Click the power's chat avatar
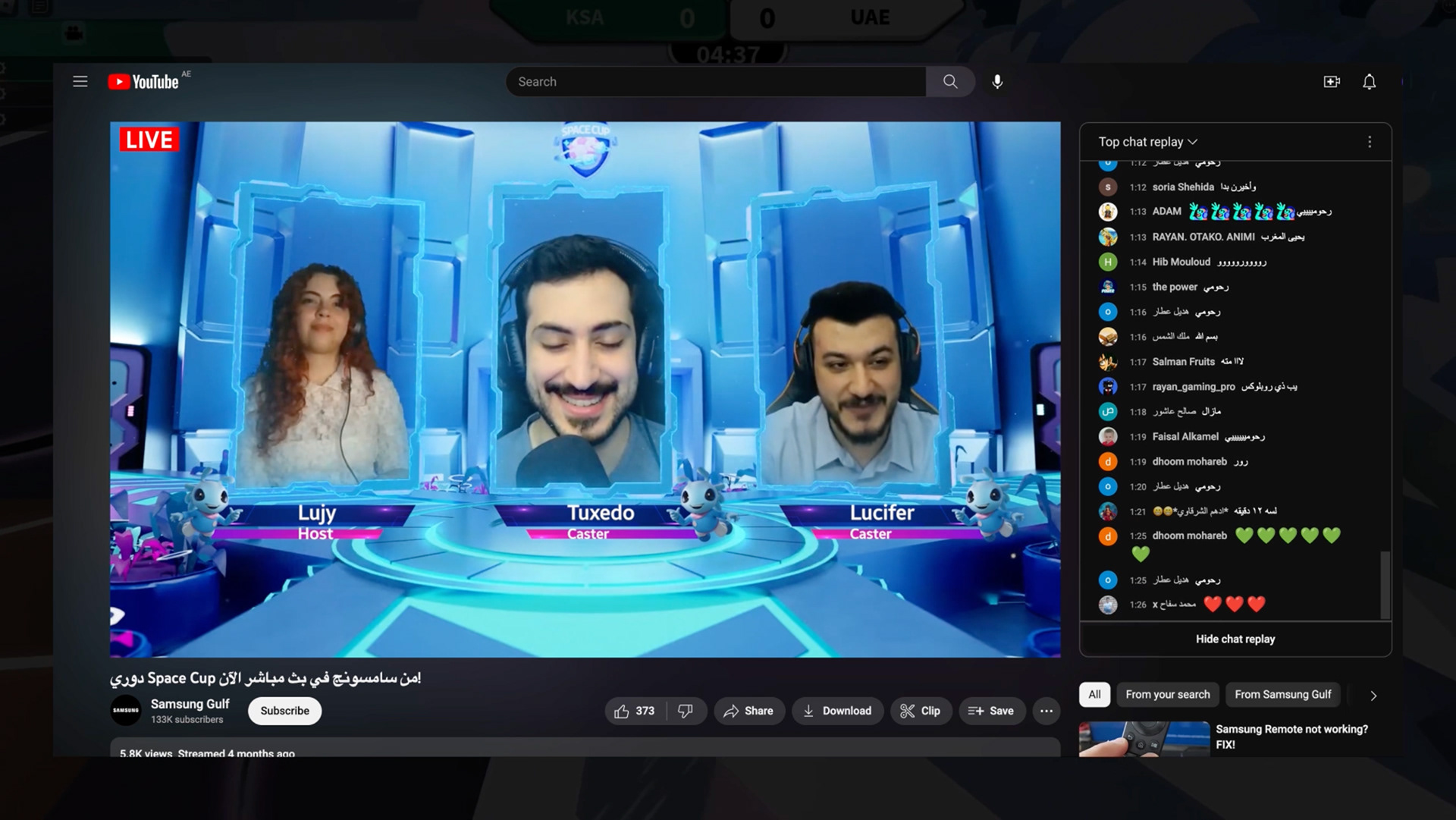1456x820 pixels. (x=1108, y=287)
